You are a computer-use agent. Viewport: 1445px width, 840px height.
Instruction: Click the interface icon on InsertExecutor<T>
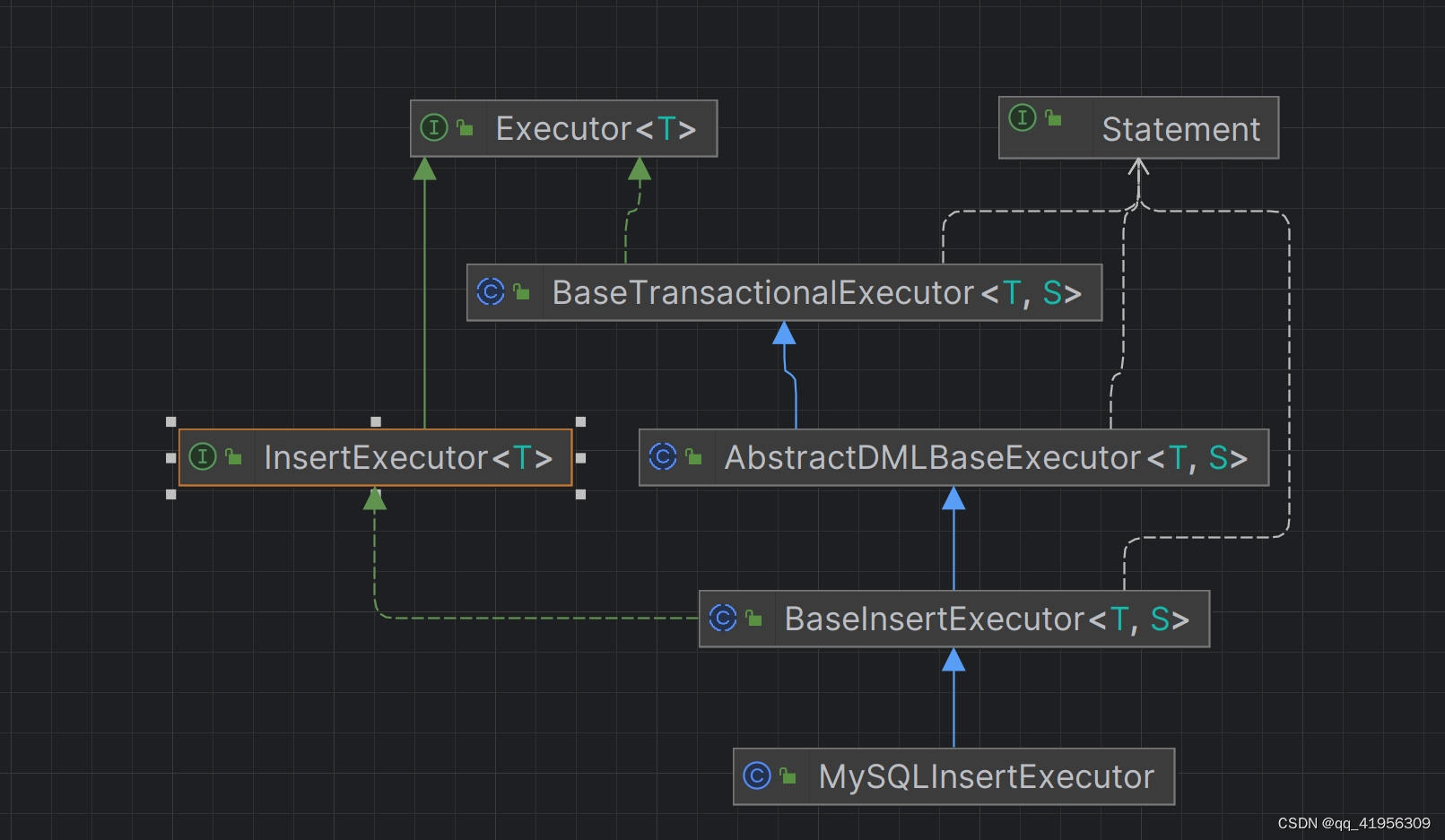click(203, 456)
